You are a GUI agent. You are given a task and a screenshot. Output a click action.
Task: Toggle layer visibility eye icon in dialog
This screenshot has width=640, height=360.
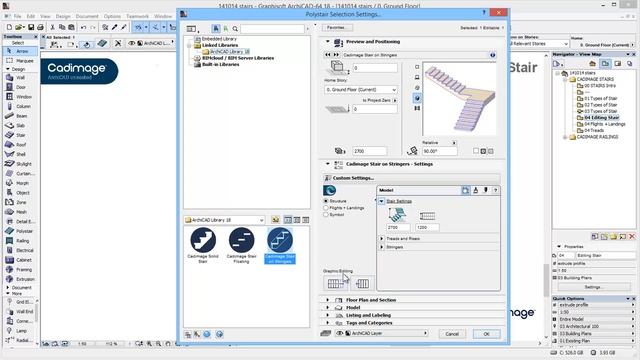[x=340, y=333]
